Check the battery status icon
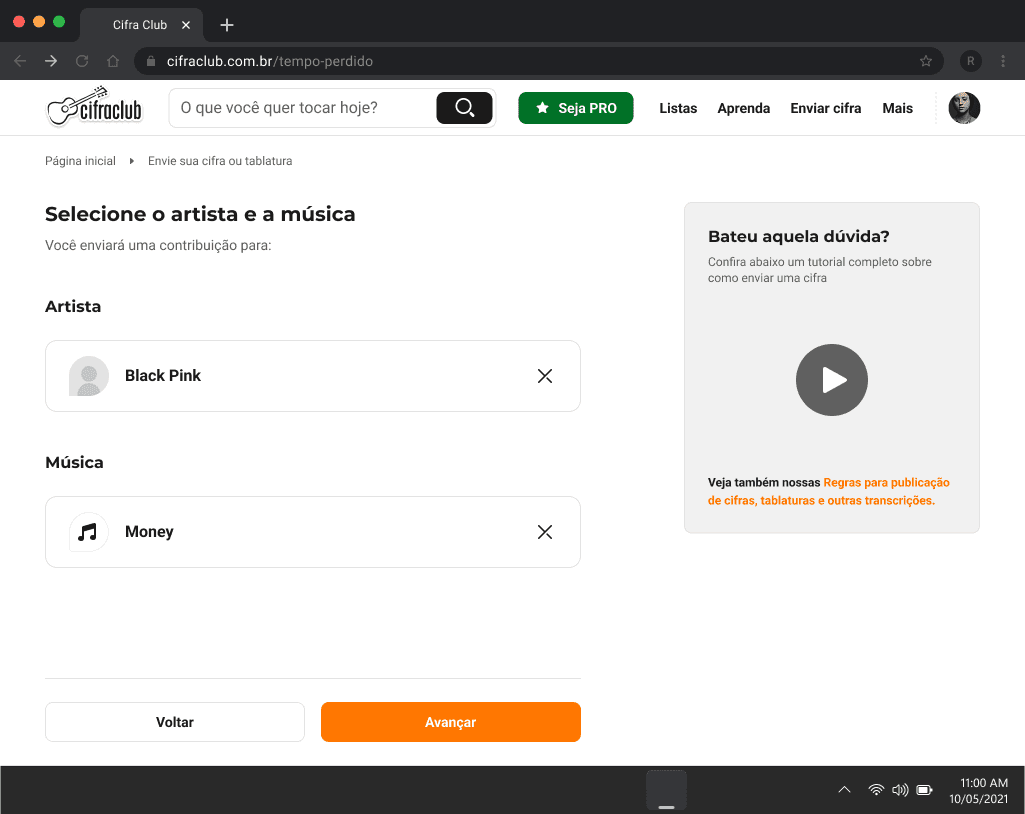This screenshot has height=814, width=1025. 924,790
